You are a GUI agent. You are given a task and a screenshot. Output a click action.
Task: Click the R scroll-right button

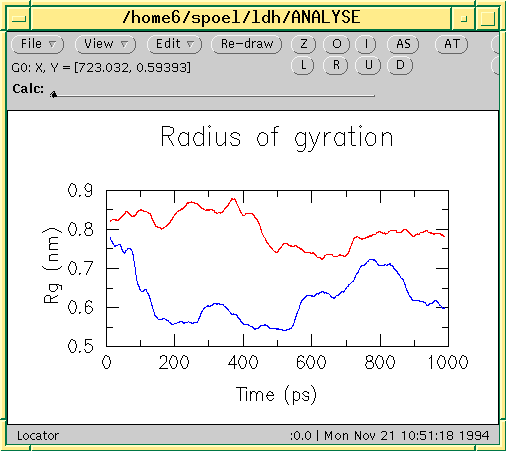click(x=336, y=65)
